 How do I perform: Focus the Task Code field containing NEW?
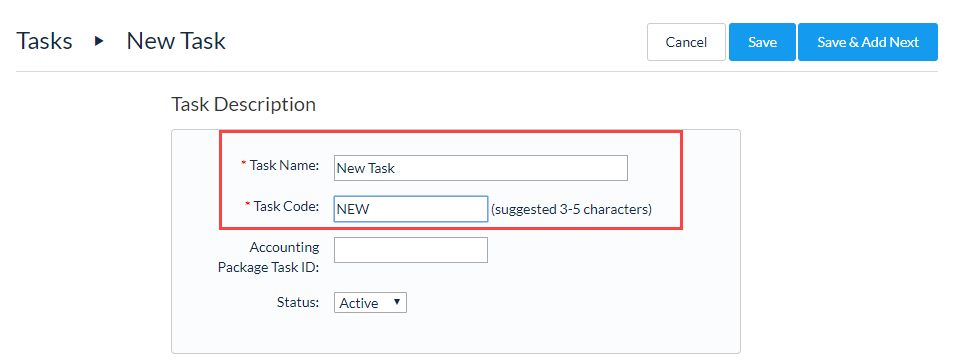click(411, 209)
